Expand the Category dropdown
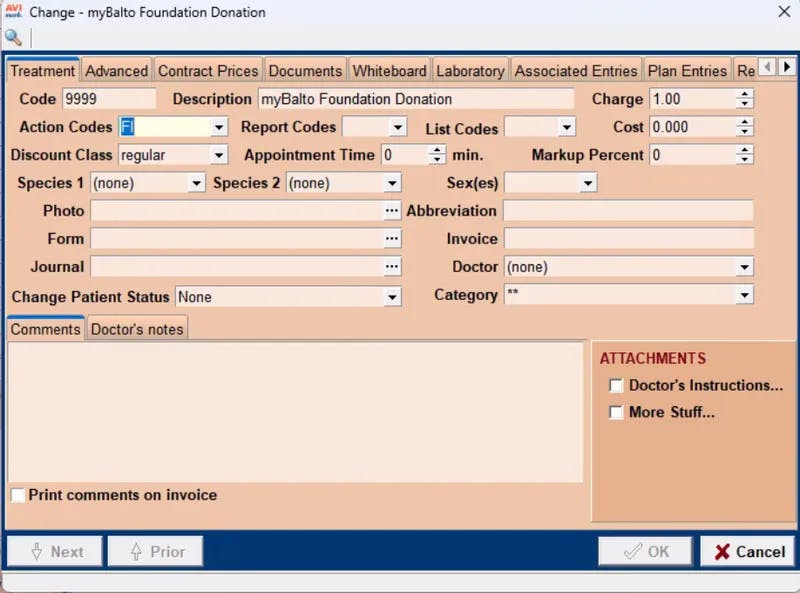 745,294
